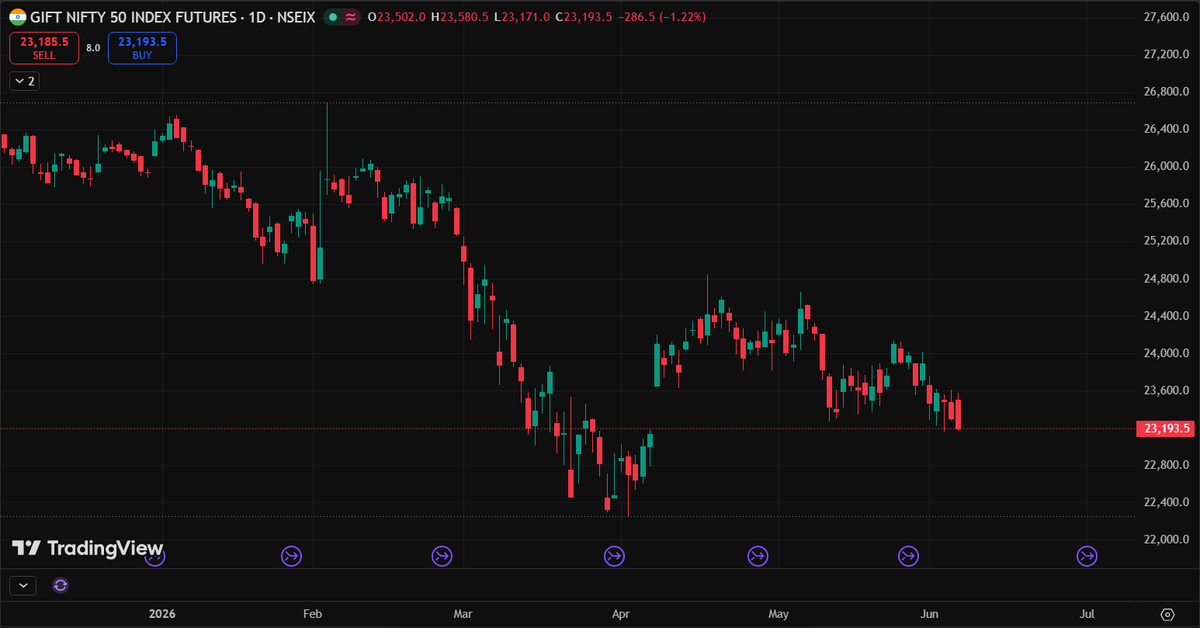Viewport: 1200px width, 628px height.
Task: Click the May label on time axis
Action: pos(779,613)
